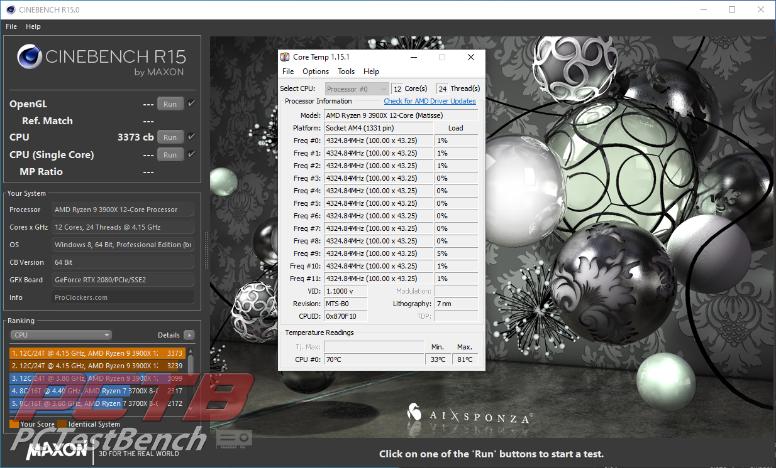This screenshot has height=468, width=776.
Task: Click the CB Version 64 Bit field
Action: 123,262
